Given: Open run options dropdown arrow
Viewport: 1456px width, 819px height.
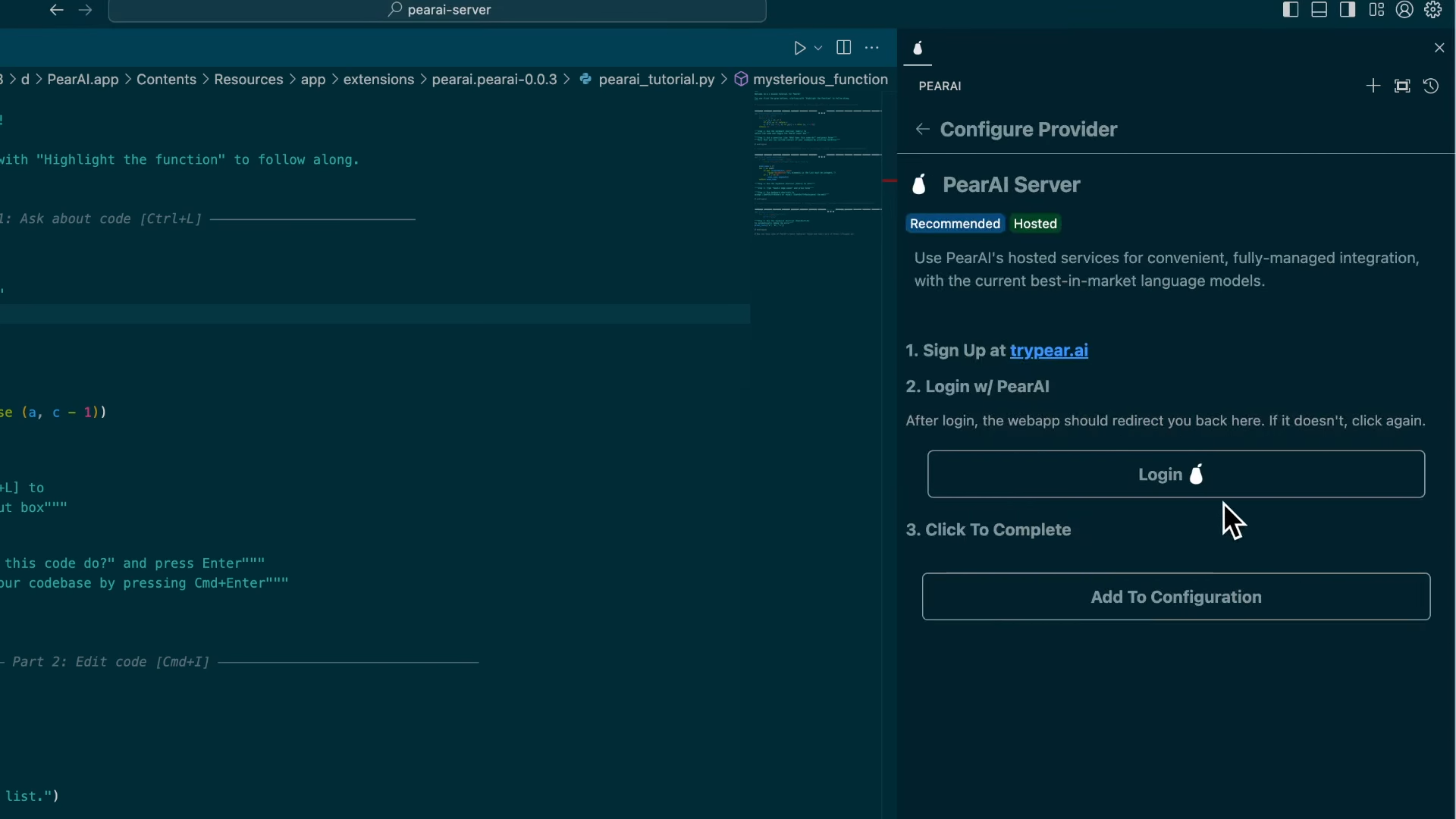Looking at the screenshot, I should pyautogui.click(x=818, y=48).
